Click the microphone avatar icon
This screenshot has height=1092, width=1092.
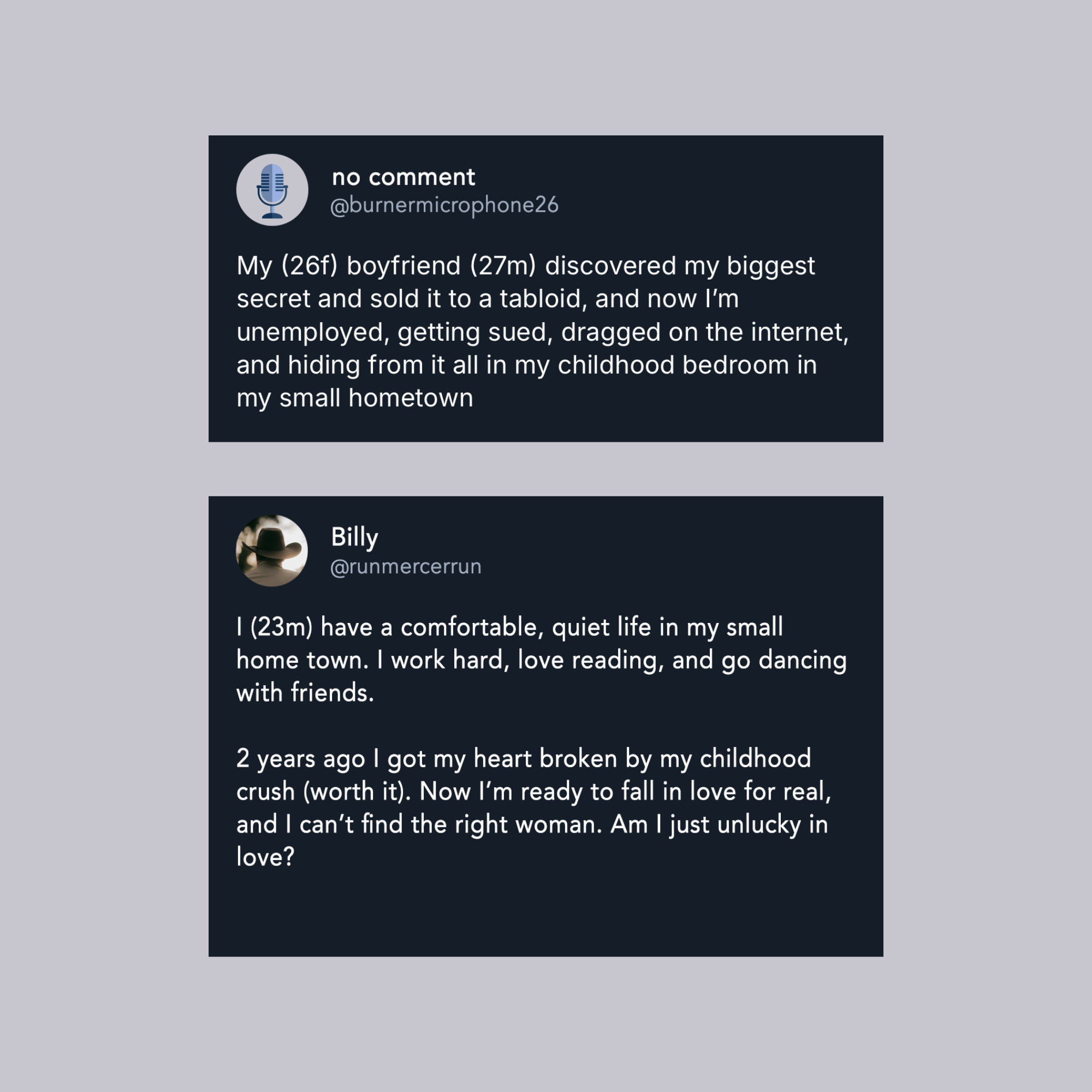coord(272,190)
